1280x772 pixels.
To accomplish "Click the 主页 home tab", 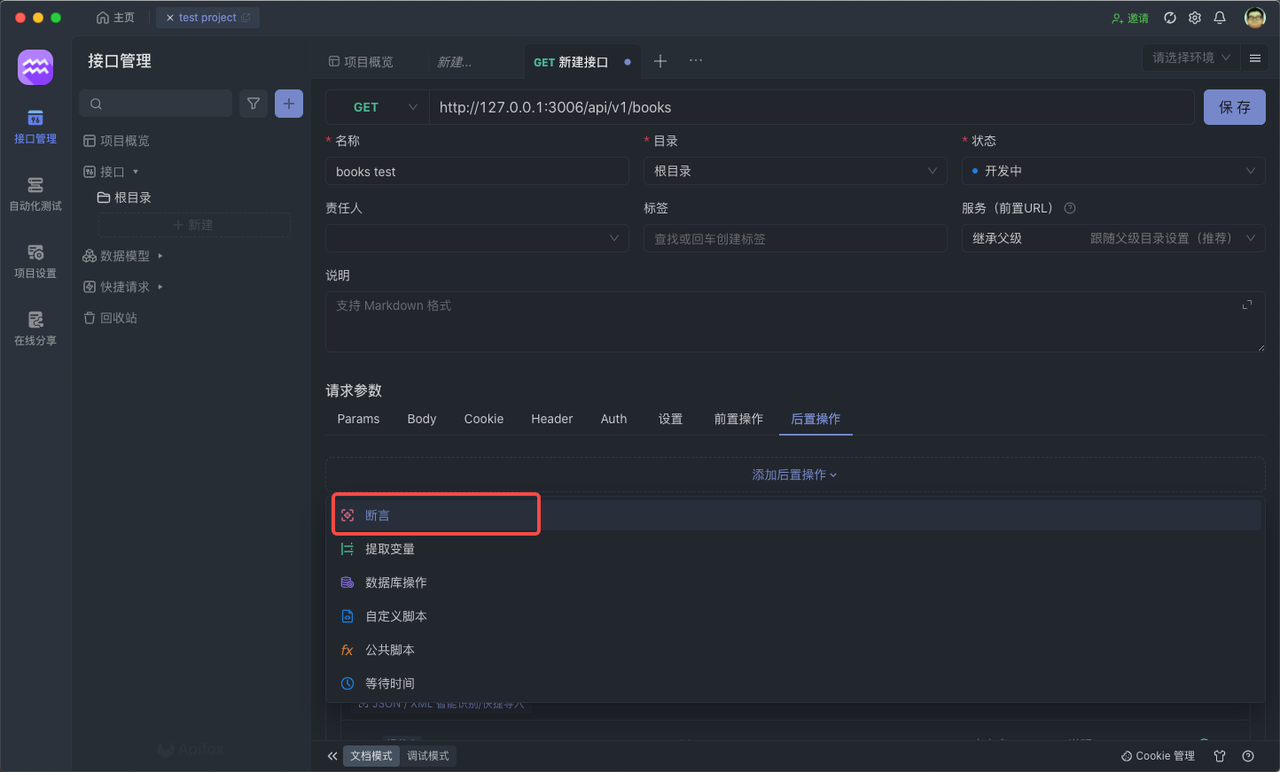I will 116,18.
